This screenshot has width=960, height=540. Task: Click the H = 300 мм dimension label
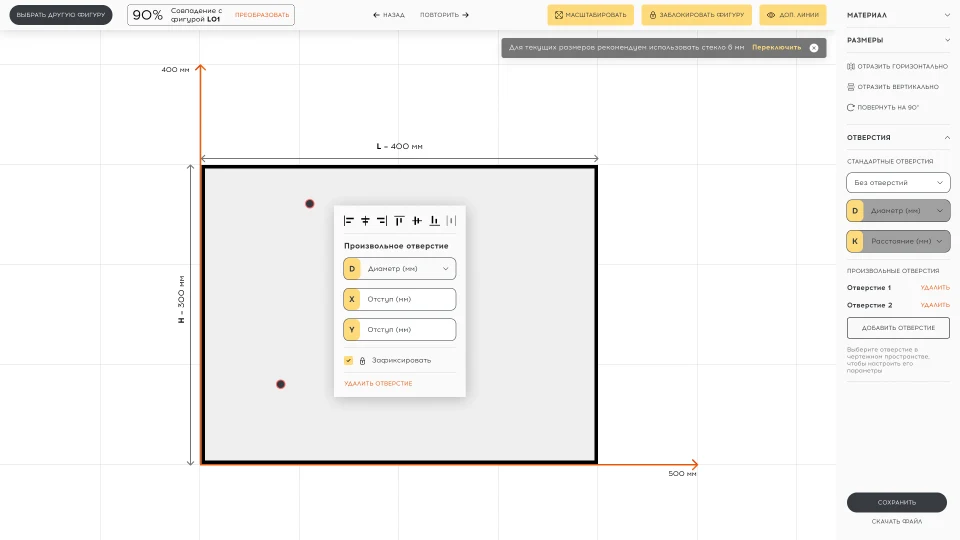[x=181, y=299]
